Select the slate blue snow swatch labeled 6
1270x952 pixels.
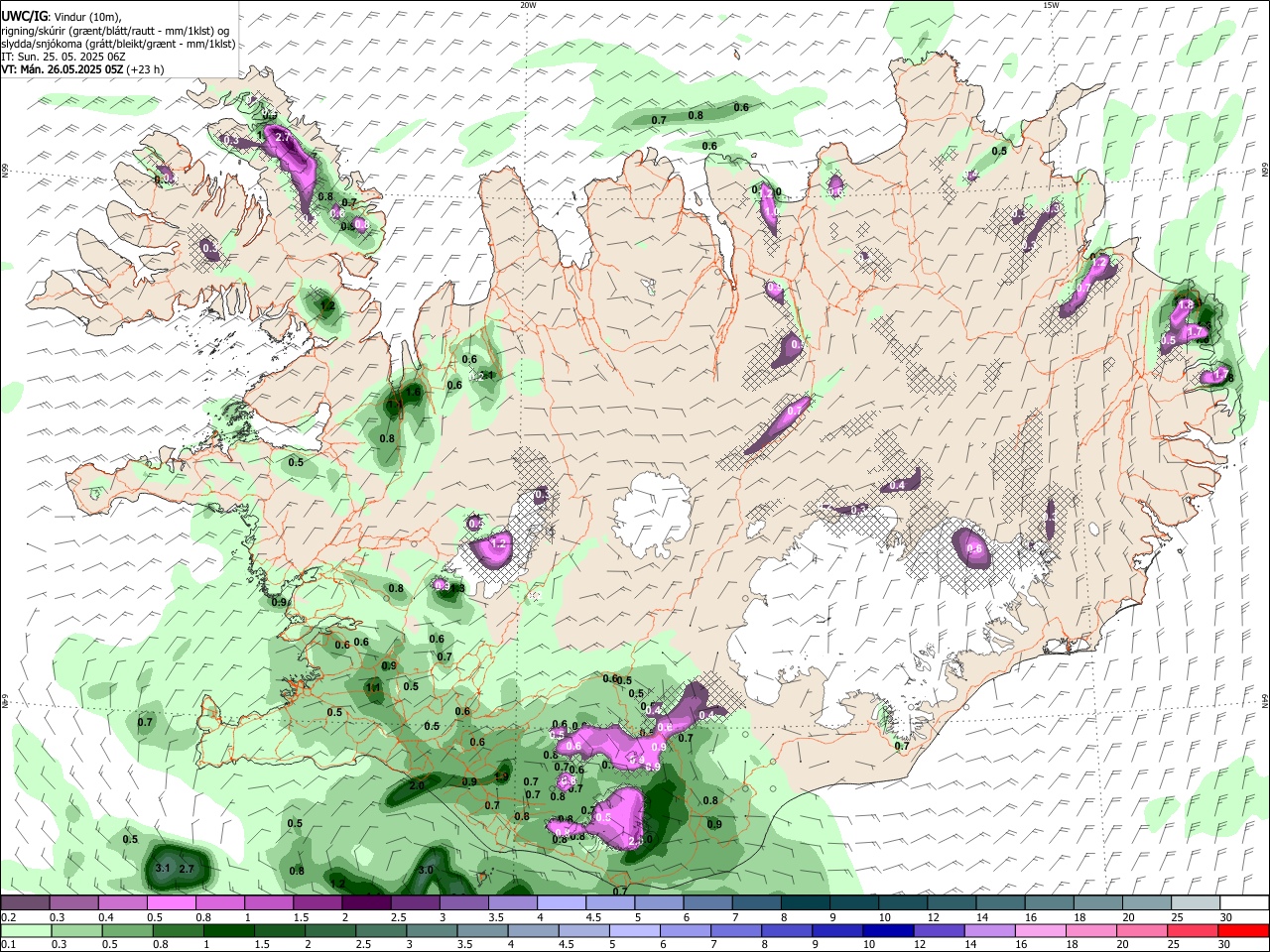point(706,903)
